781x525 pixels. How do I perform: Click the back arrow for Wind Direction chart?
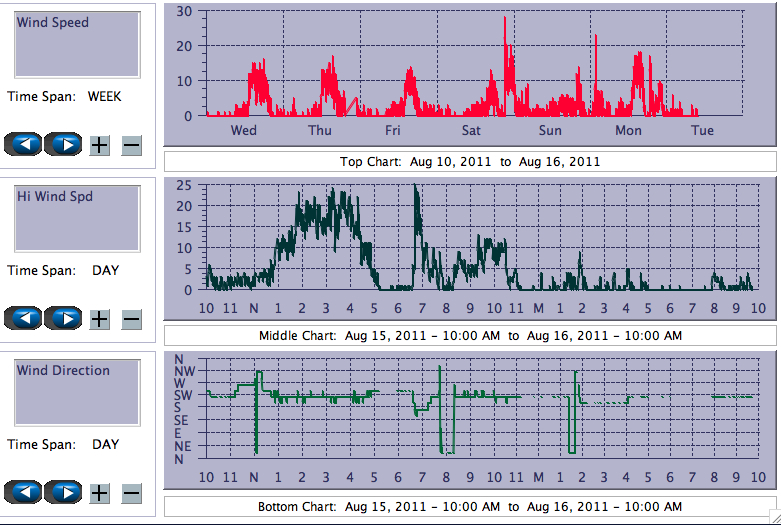pos(23,492)
